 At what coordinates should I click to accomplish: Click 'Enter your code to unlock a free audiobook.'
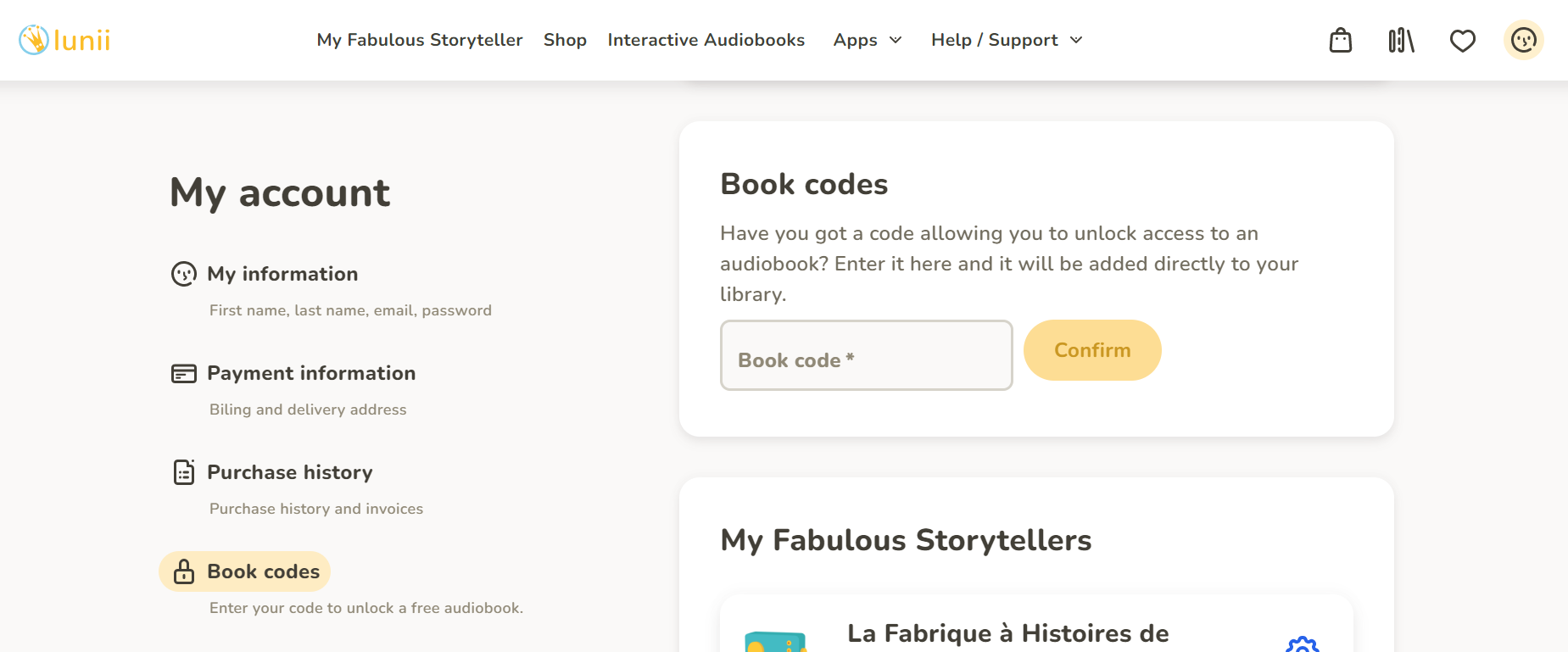coord(366,608)
